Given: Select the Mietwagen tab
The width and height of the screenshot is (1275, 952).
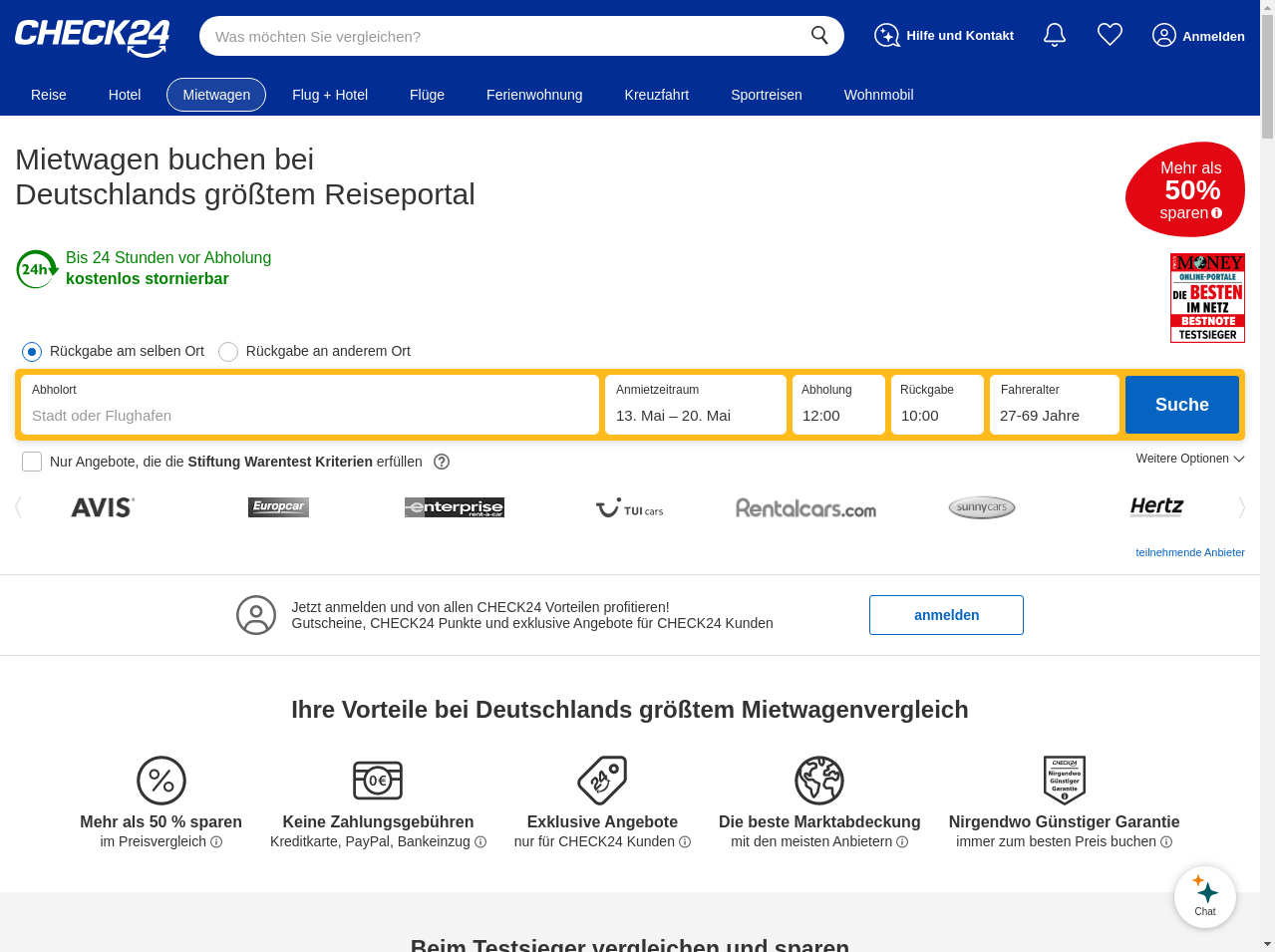Looking at the screenshot, I should (216, 95).
